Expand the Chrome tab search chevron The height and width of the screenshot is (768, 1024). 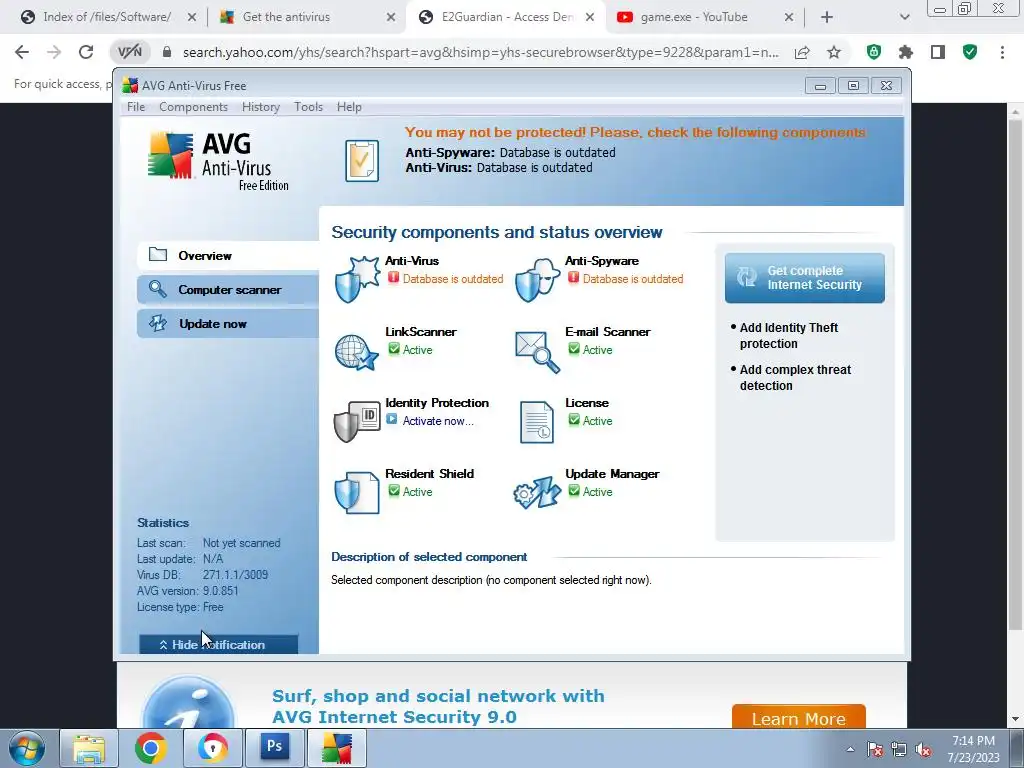904,17
